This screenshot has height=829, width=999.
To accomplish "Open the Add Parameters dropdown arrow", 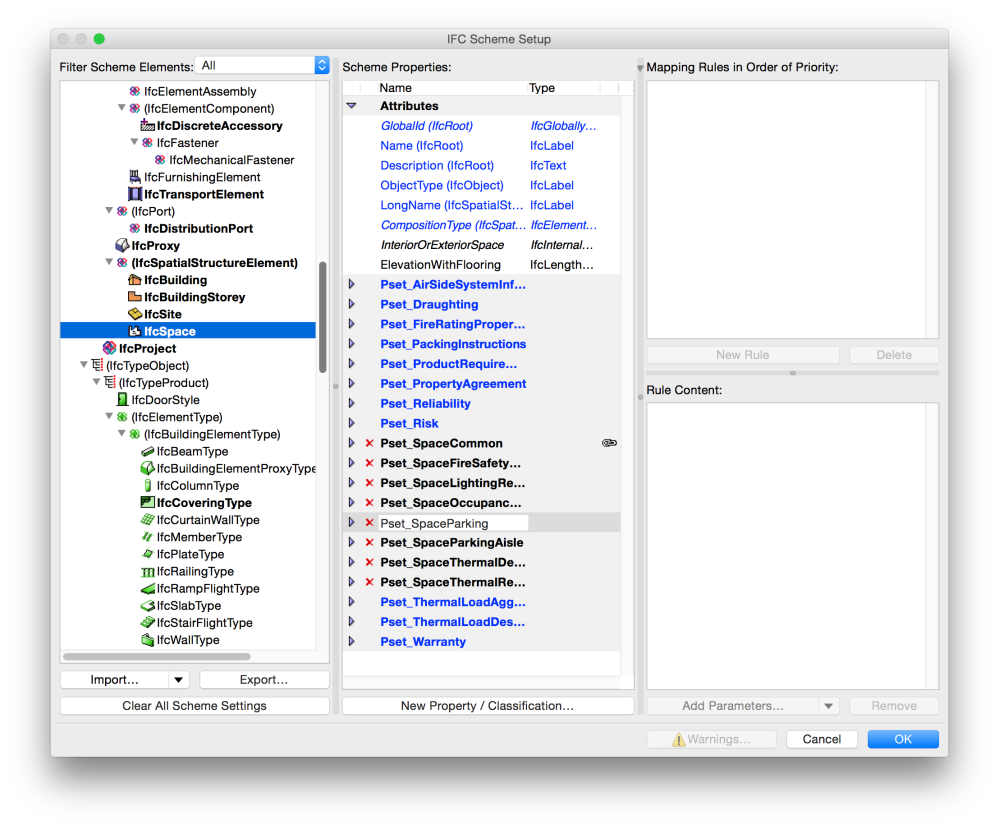I will 828,706.
